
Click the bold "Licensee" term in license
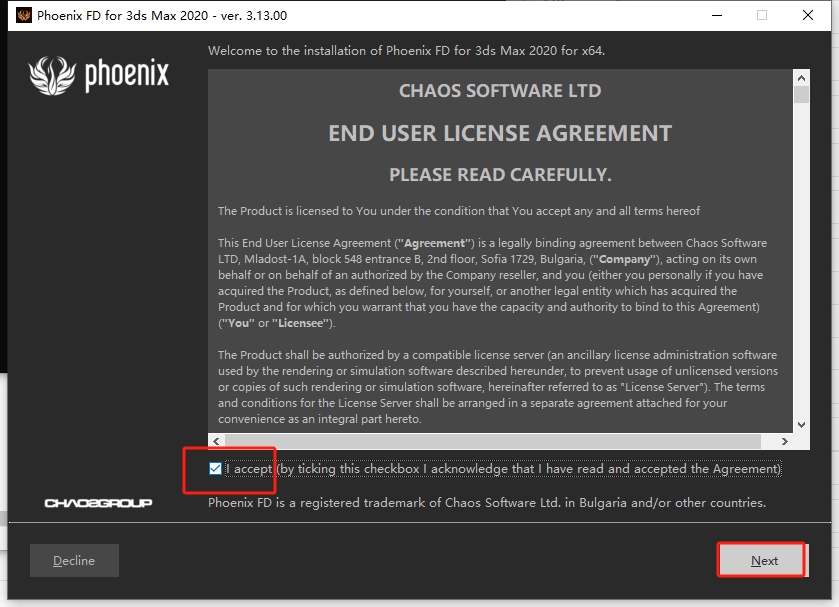(x=300, y=323)
